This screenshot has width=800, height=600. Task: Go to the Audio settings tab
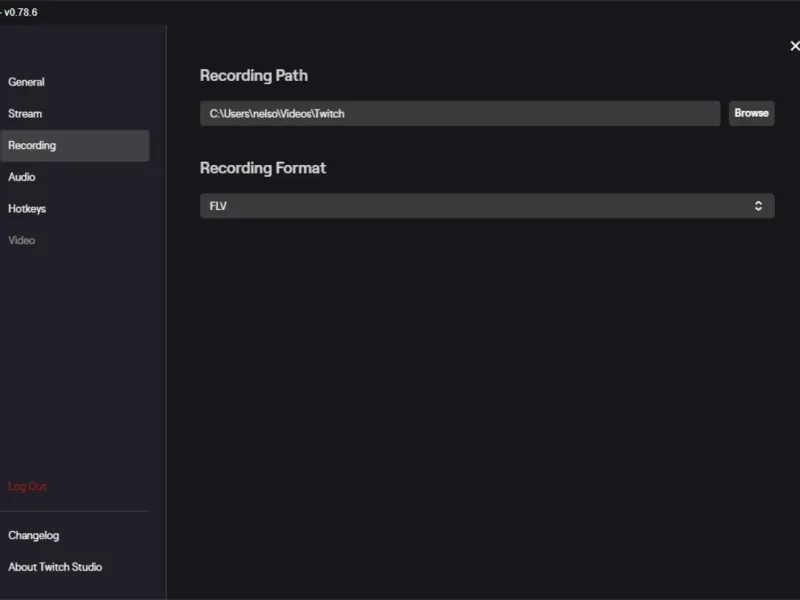click(22, 177)
